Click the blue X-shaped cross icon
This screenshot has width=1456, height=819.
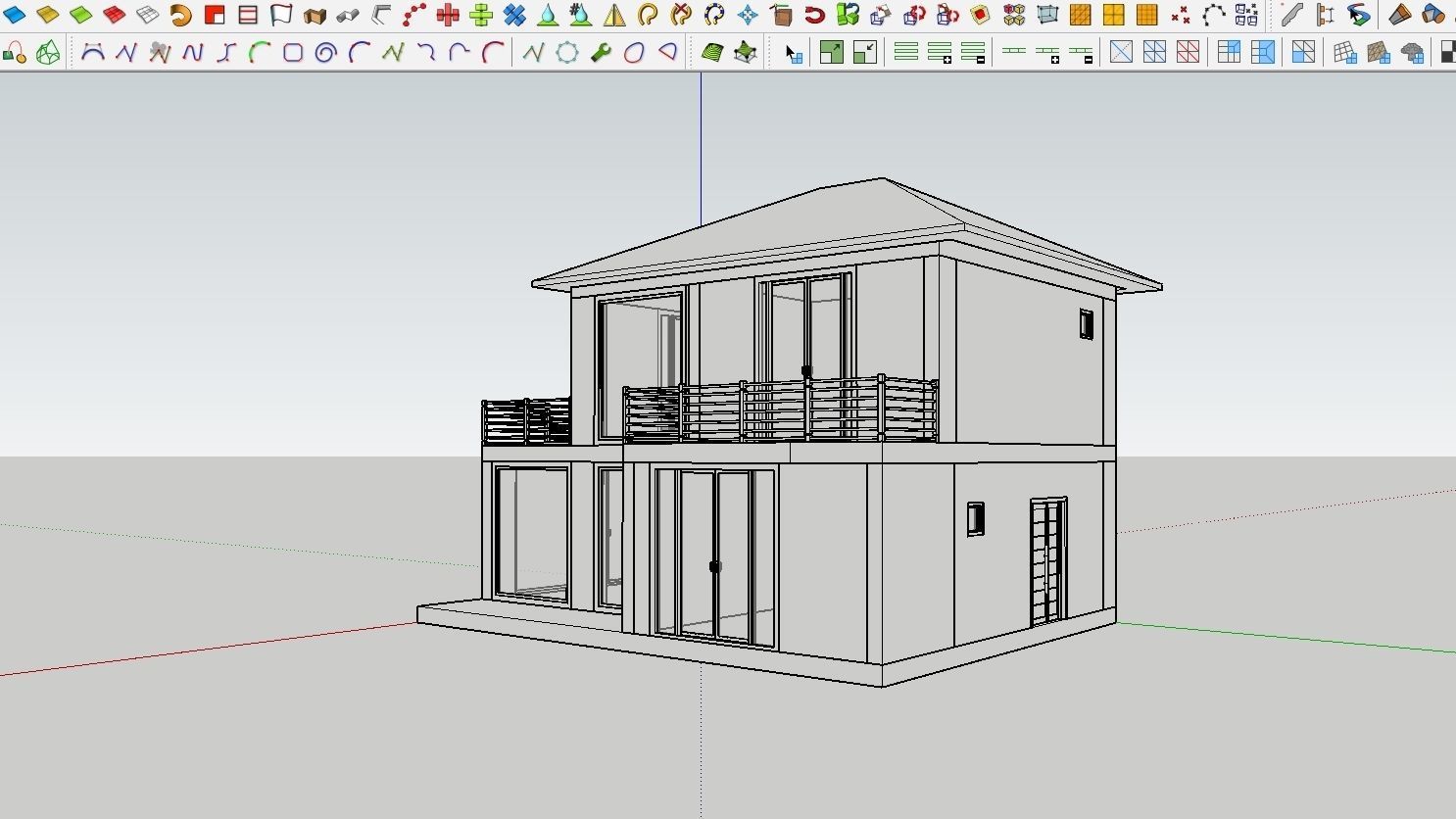pos(514,15)
